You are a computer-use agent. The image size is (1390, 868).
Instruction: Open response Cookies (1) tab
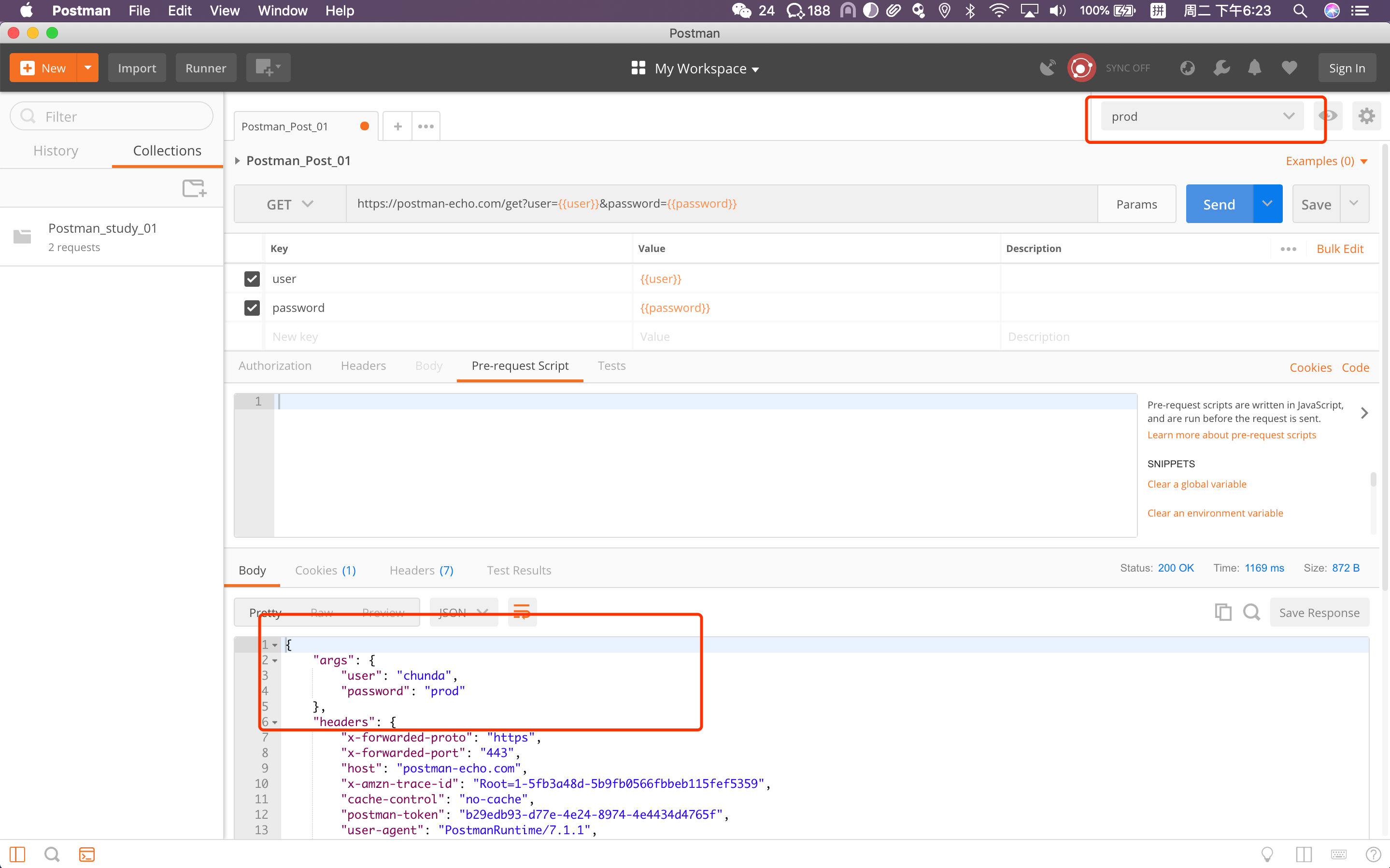tap(326, 570)
